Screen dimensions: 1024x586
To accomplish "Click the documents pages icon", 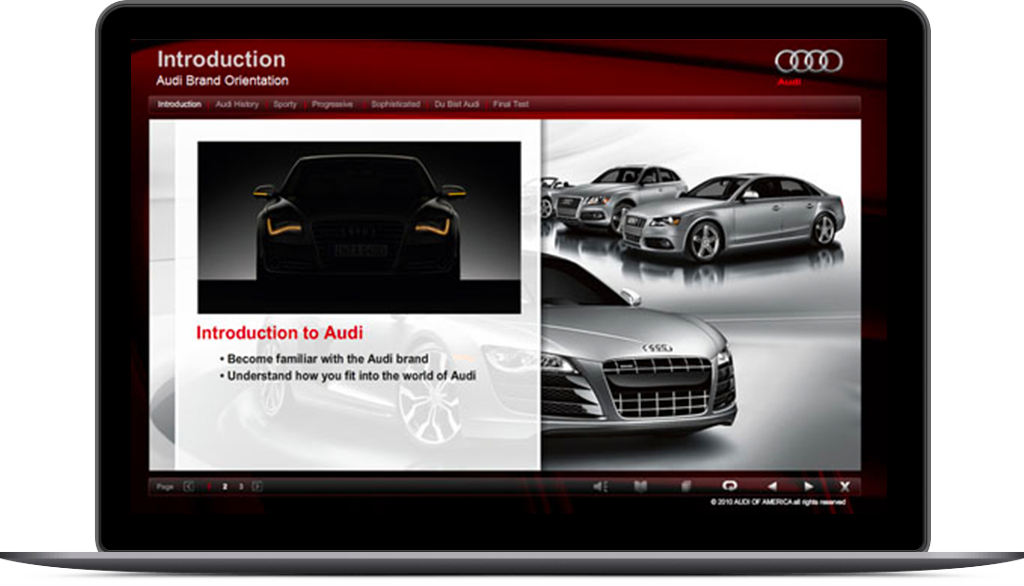I will [686, 487].
